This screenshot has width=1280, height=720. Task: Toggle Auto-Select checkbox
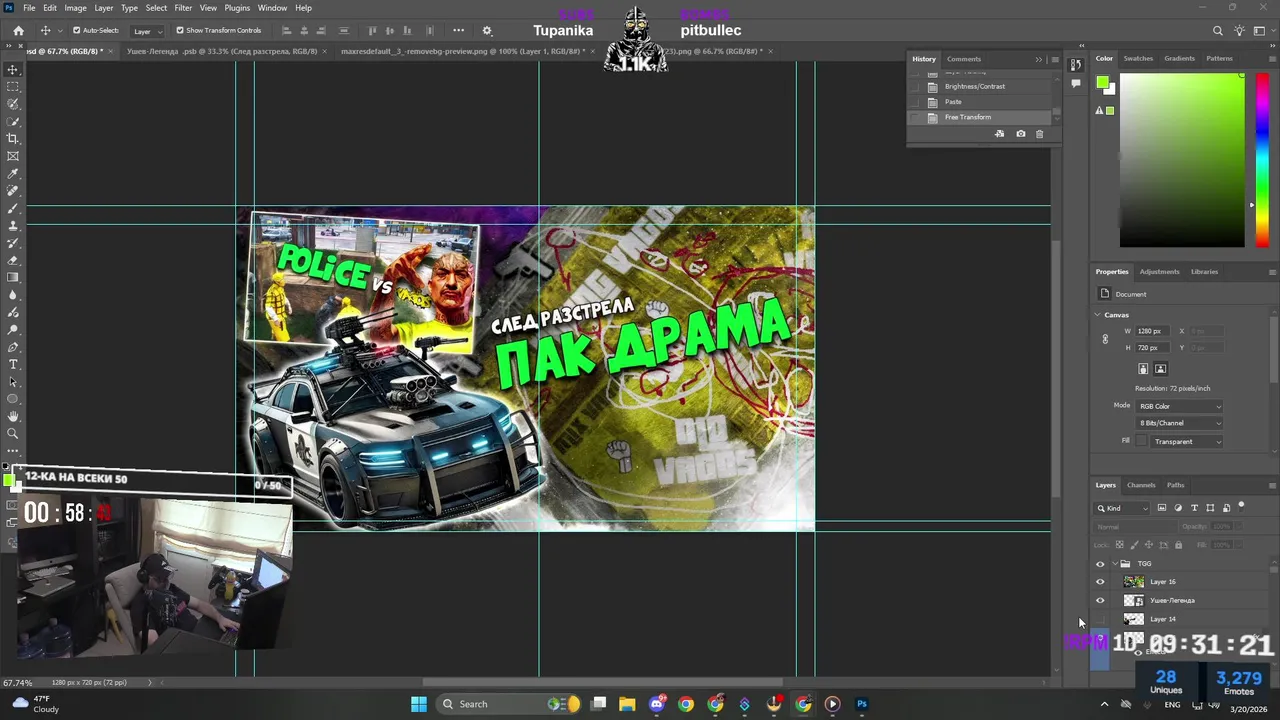(77, 31)
